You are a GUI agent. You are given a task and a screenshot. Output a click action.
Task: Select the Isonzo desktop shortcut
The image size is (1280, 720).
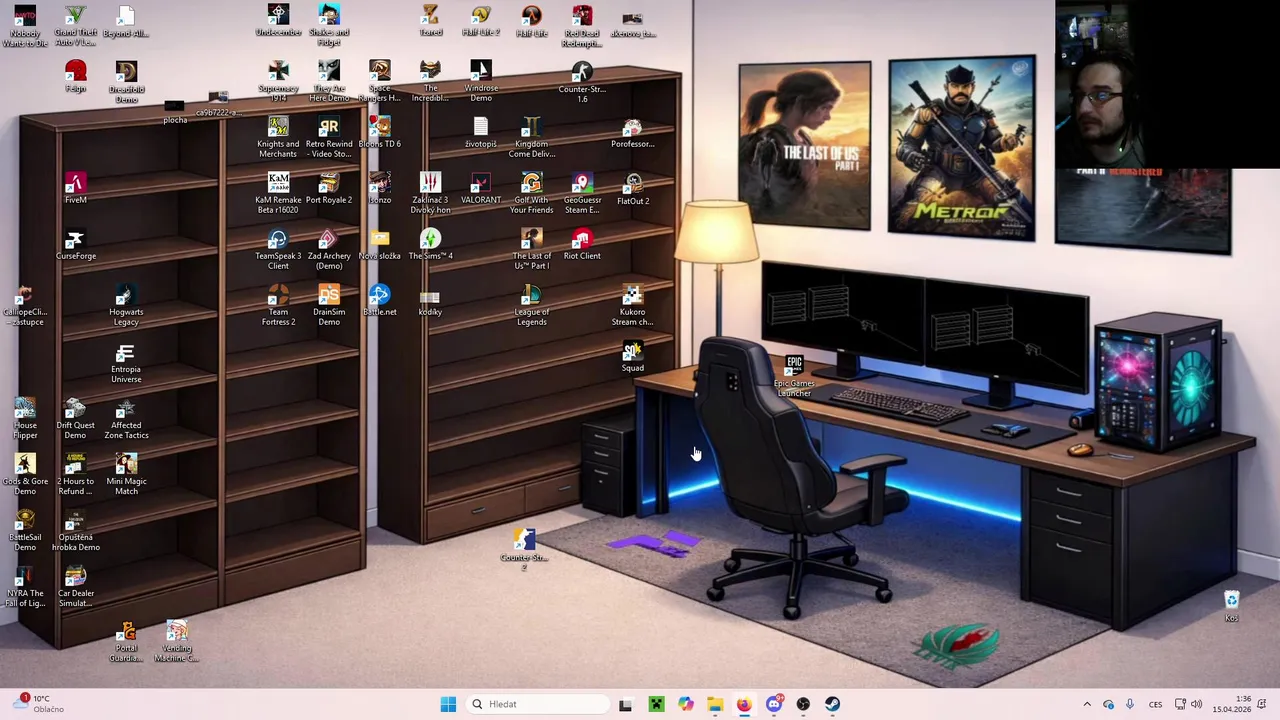[379, 189]
